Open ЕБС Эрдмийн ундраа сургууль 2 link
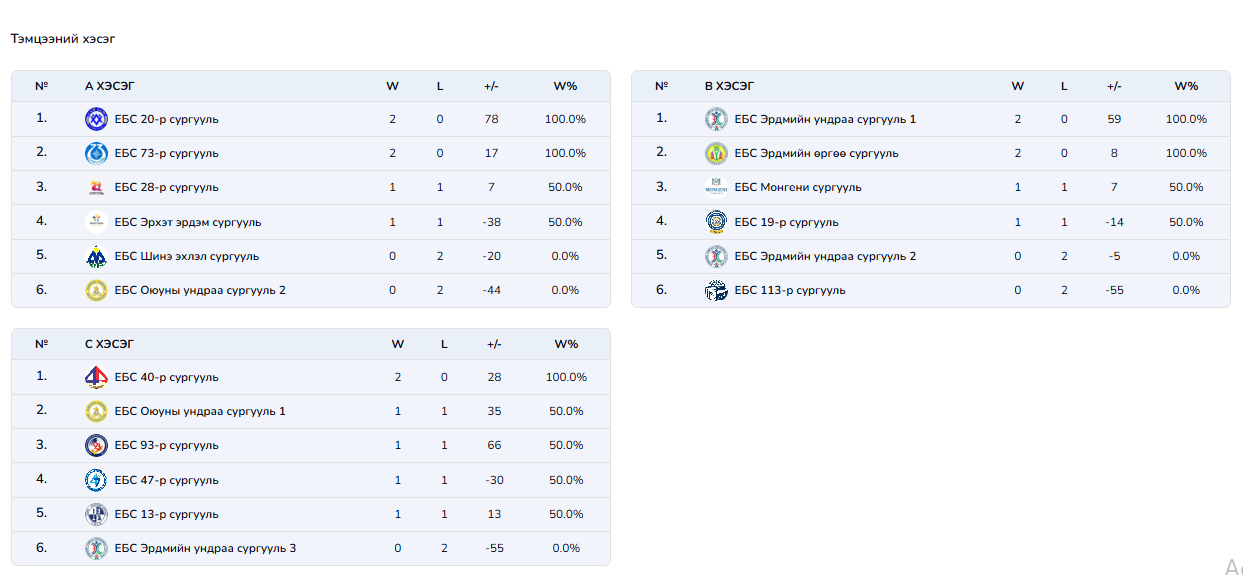 point(825,256)
